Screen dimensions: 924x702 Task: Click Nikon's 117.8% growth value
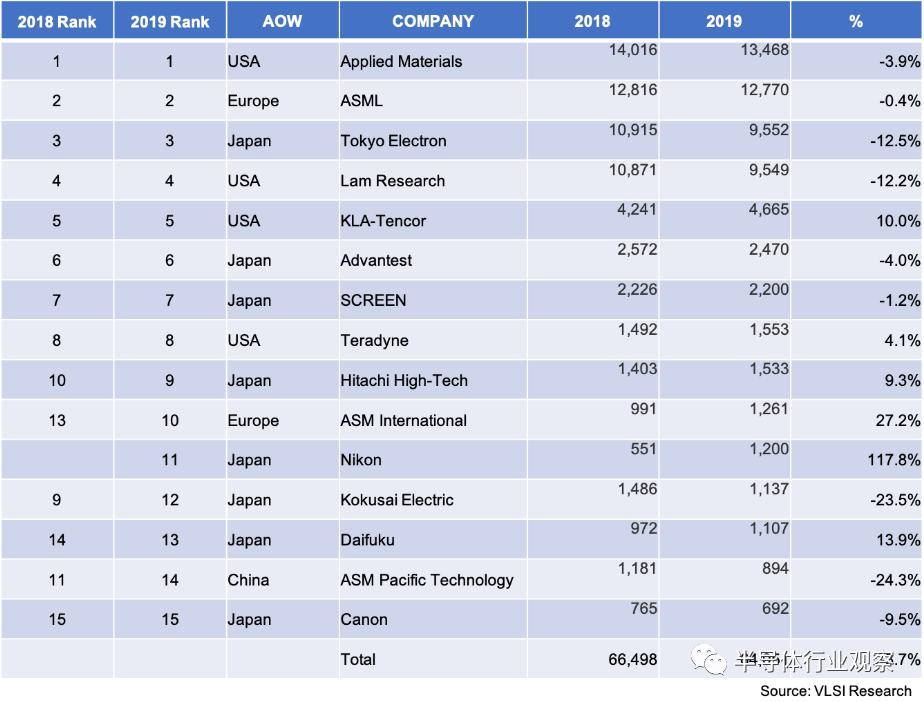point(897,460)
